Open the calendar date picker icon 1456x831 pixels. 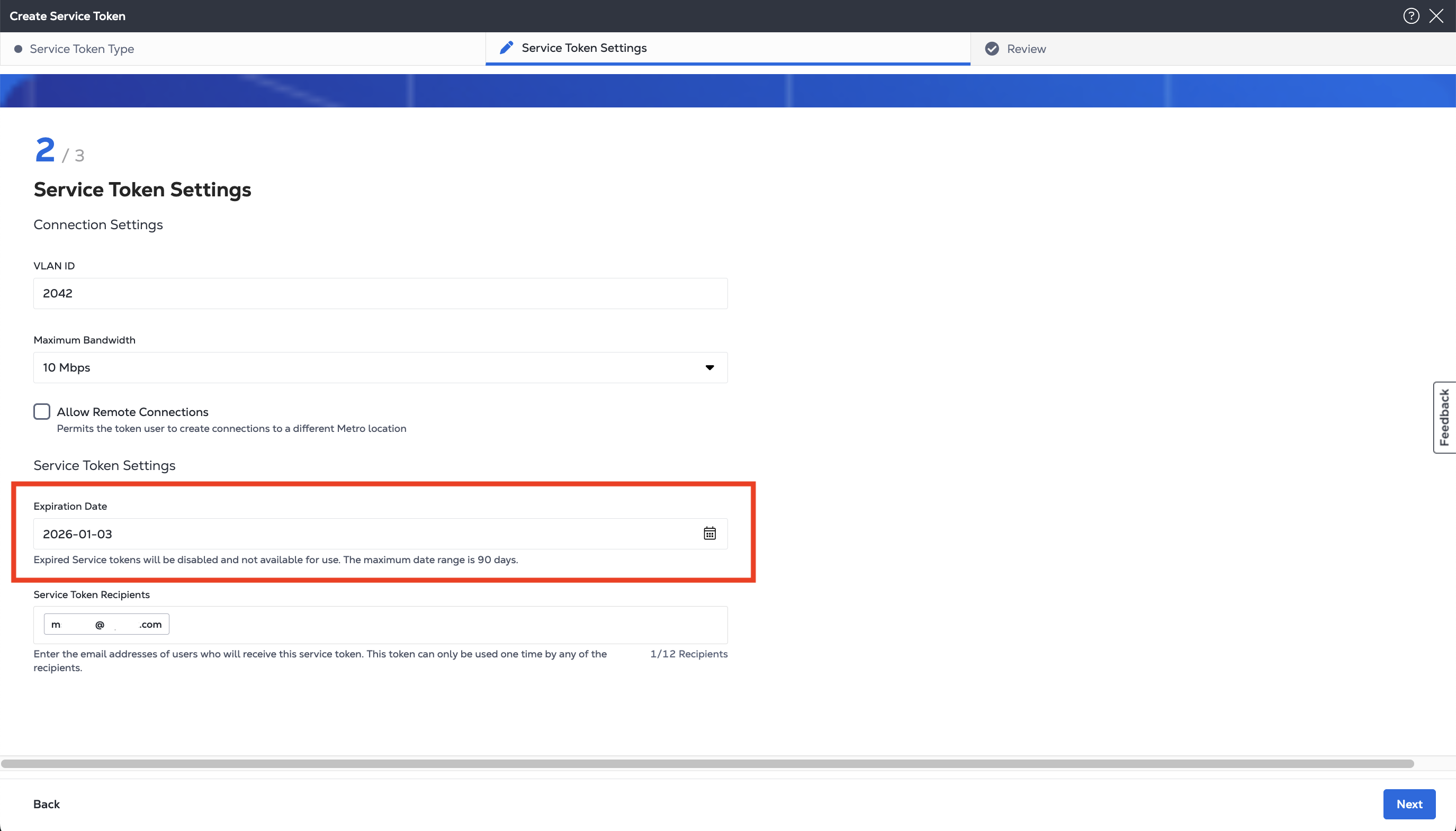point(709,534)
